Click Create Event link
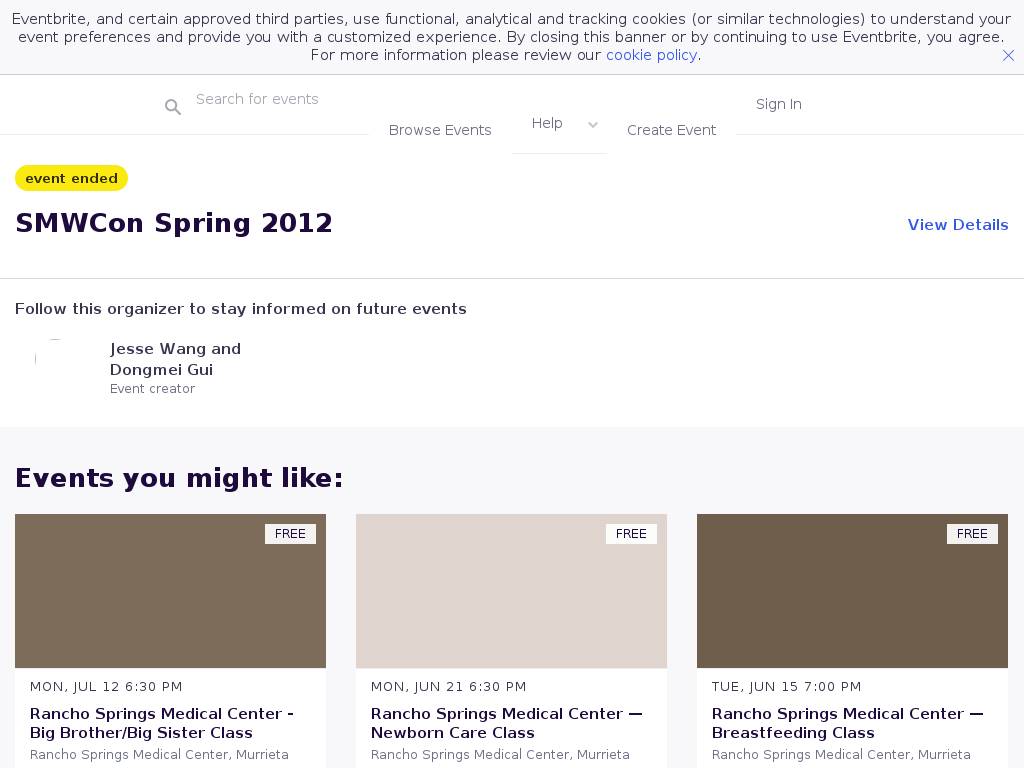 coord(671,130)
